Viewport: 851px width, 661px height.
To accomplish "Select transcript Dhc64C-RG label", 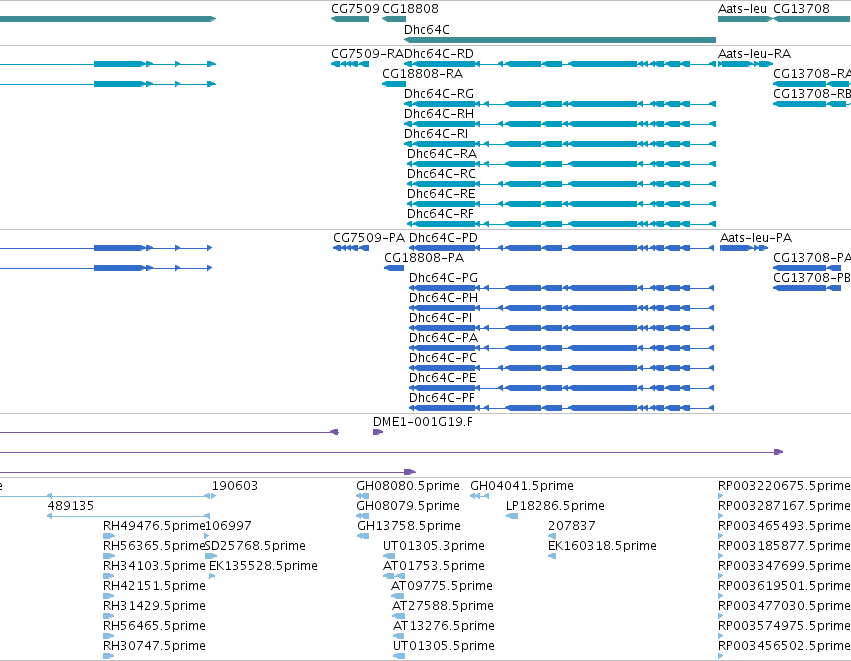I will click(x=439, y=94).
